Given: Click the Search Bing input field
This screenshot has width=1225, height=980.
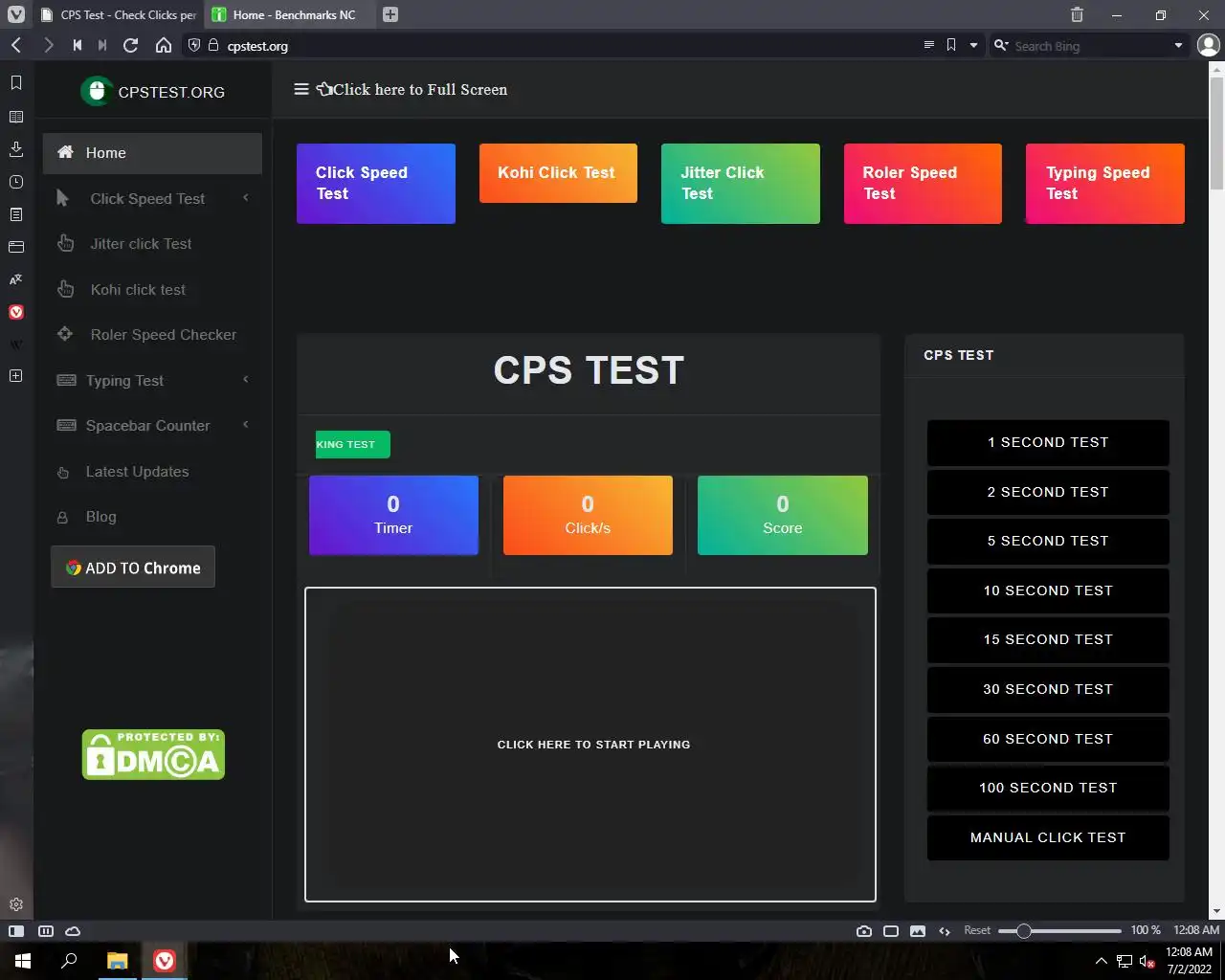Looking at the screenshot, I should coord(1088,45).
